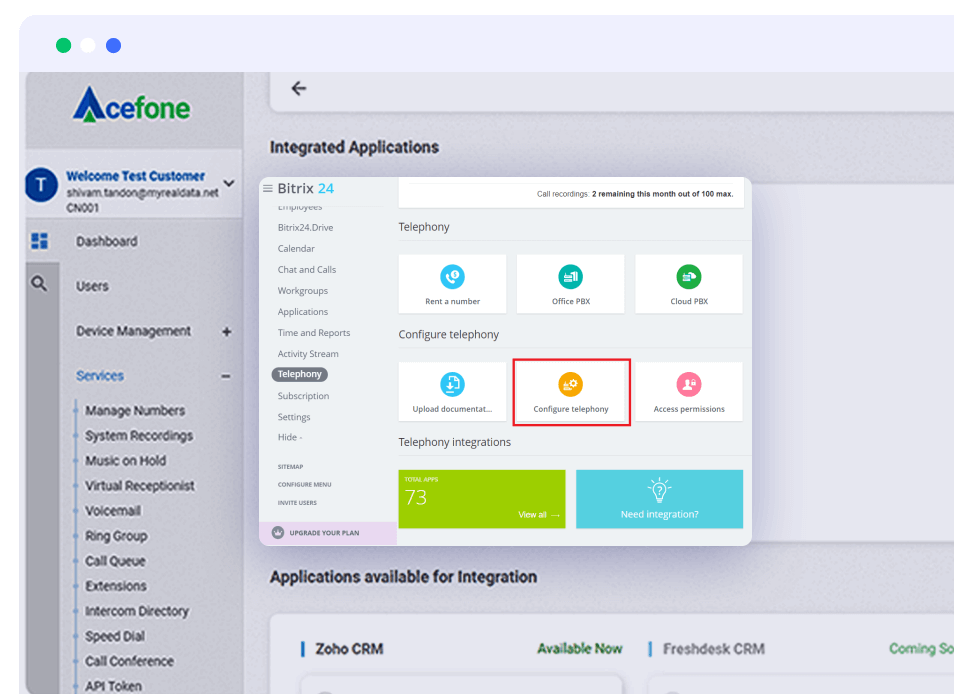Image resolution: width=954 pixels, height=694 pixels.
Task: Click the Need integration? tile
Action: point(659,499)
